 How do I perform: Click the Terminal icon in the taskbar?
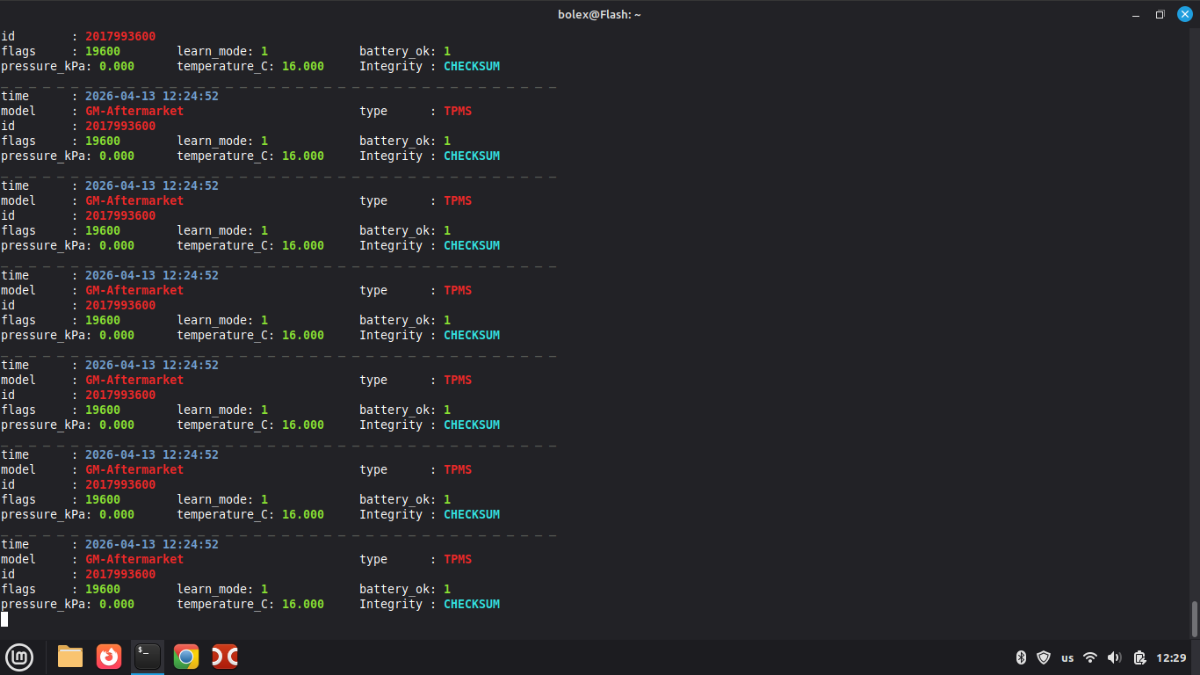(x=147, y=657)
